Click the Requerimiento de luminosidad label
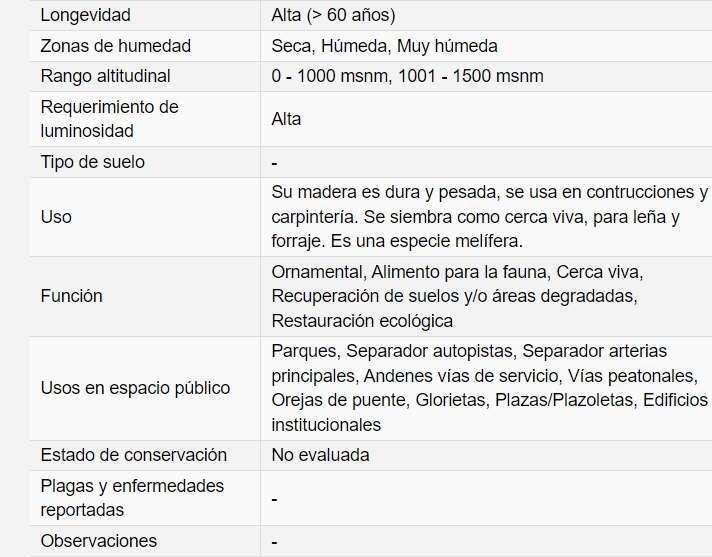Viewport: 712px width, 557px height. tap(109, 119)
